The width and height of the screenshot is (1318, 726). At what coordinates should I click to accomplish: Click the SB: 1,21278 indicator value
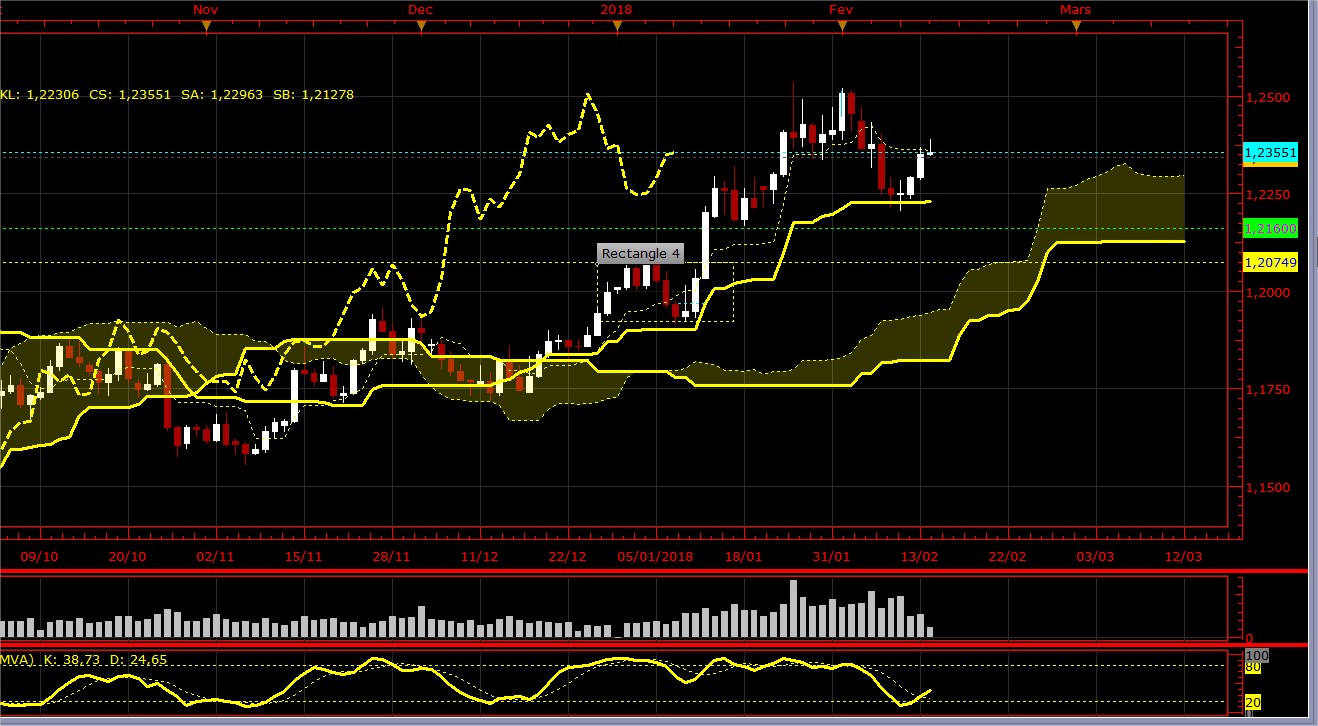(x=312, y=95)
